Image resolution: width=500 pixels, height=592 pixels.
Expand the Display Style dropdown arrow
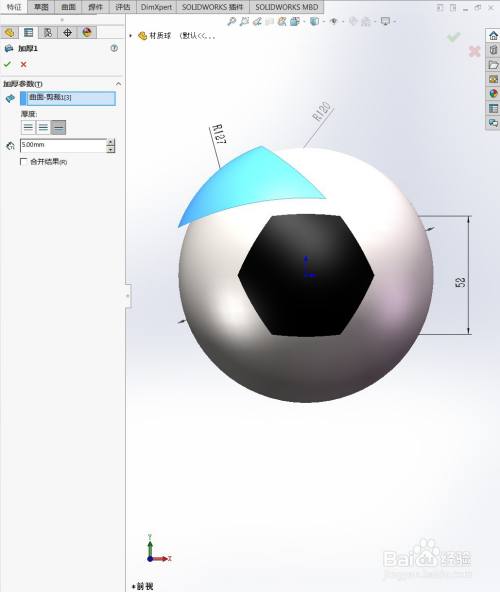(324, 22)
